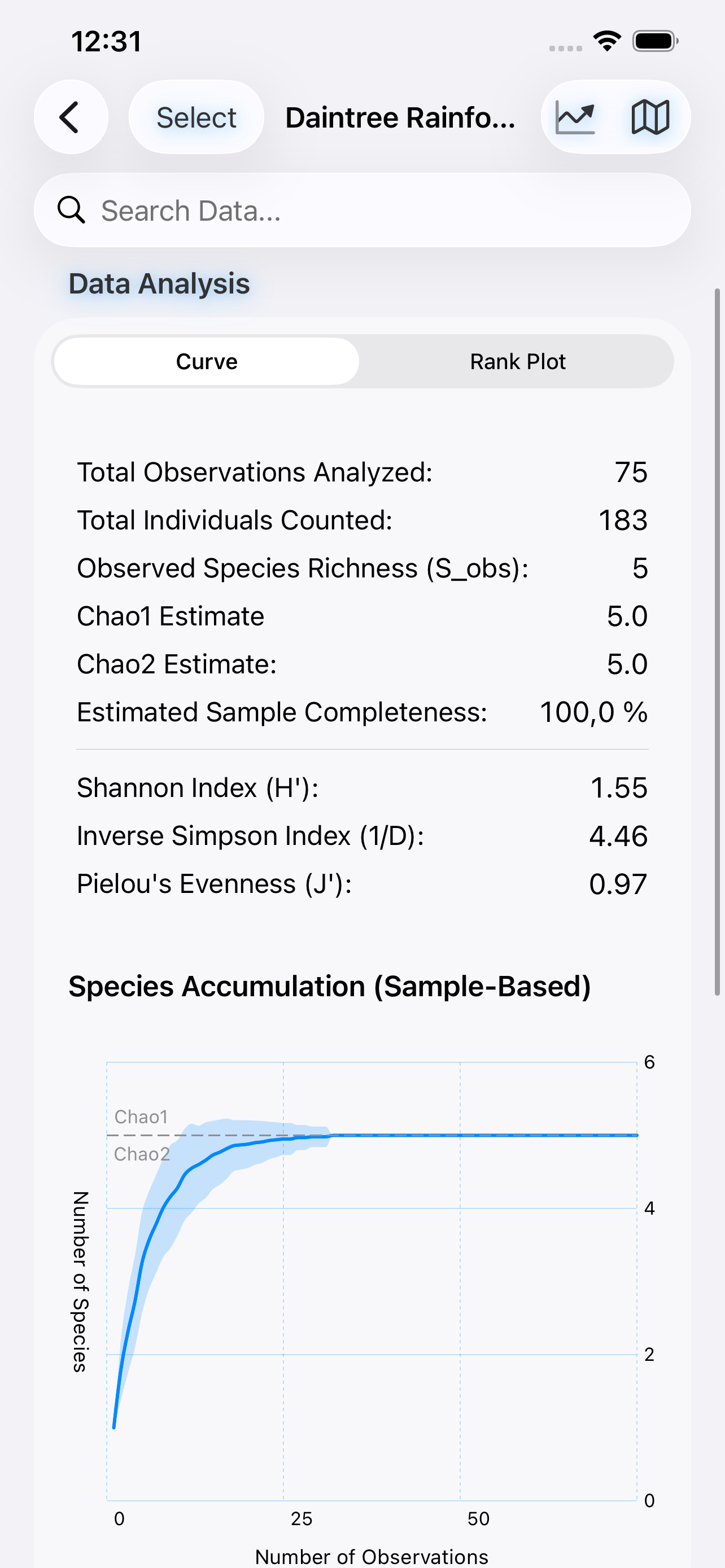Tap the Data Analysis heading
This screenshot has height=1568, width=725.
(x=159, y=284)
